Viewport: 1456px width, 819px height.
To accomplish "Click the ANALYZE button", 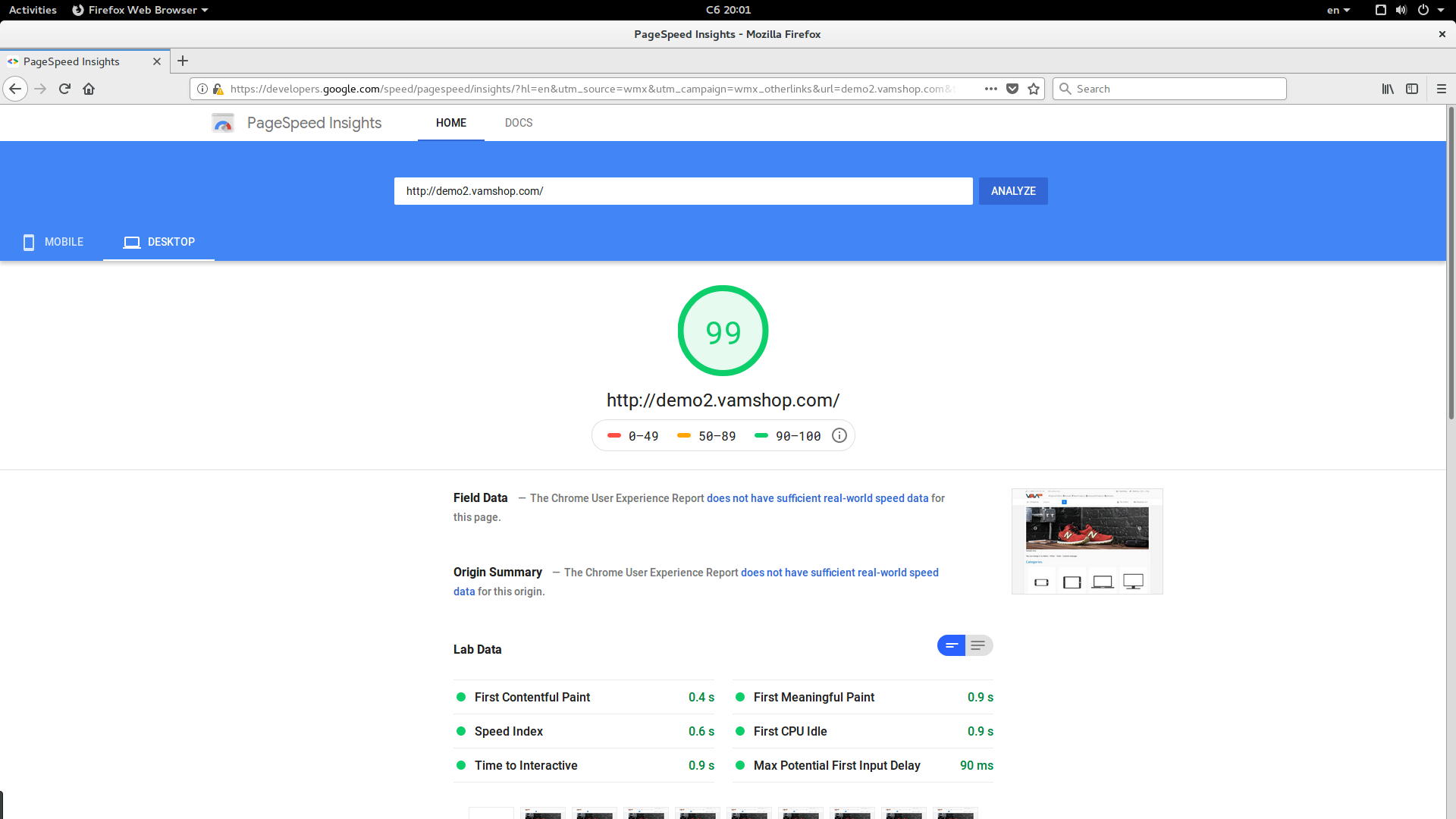I will coord(1012,191).
